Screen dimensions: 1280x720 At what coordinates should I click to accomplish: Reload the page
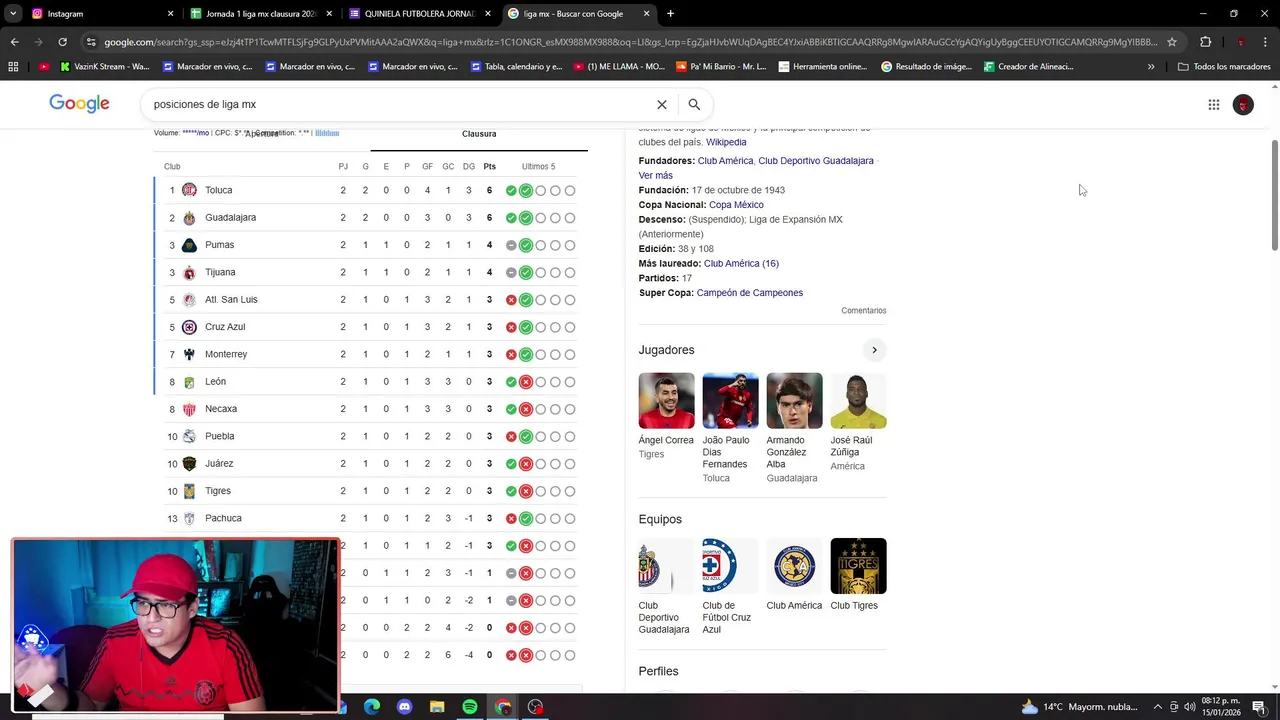pos(62,42)
